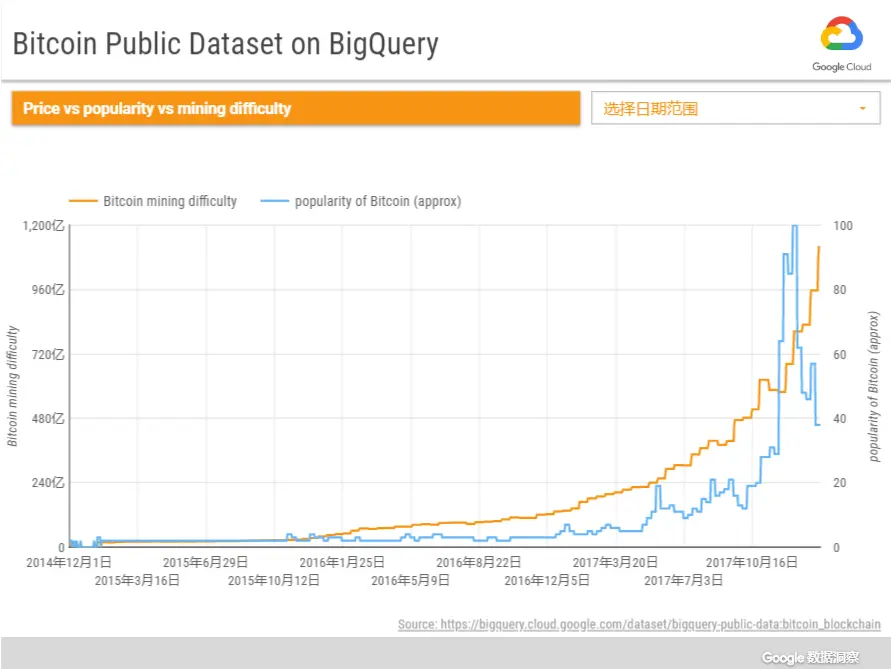Click the Google Cloud logo icon
This screenshot has height=669, width=891.
pos(842,35)
